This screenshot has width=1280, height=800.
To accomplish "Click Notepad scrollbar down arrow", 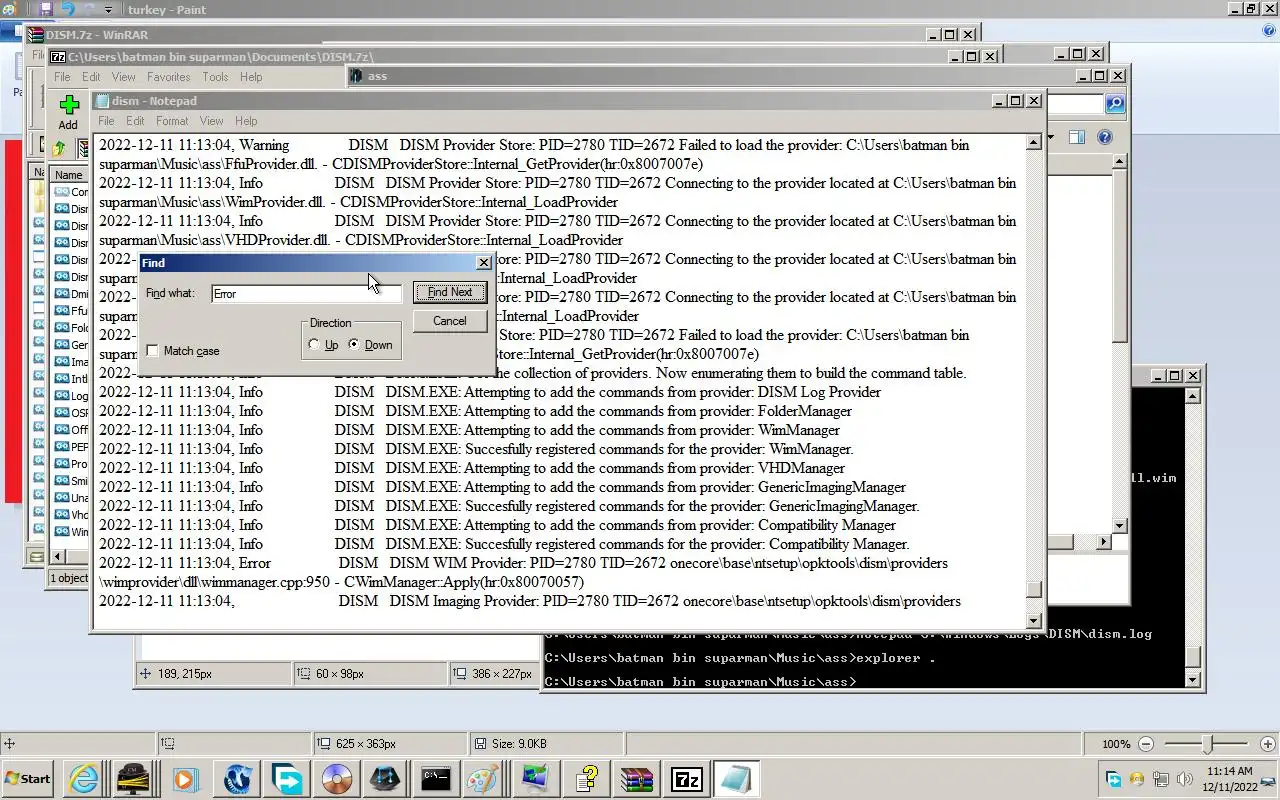I will click(1035, 620).
